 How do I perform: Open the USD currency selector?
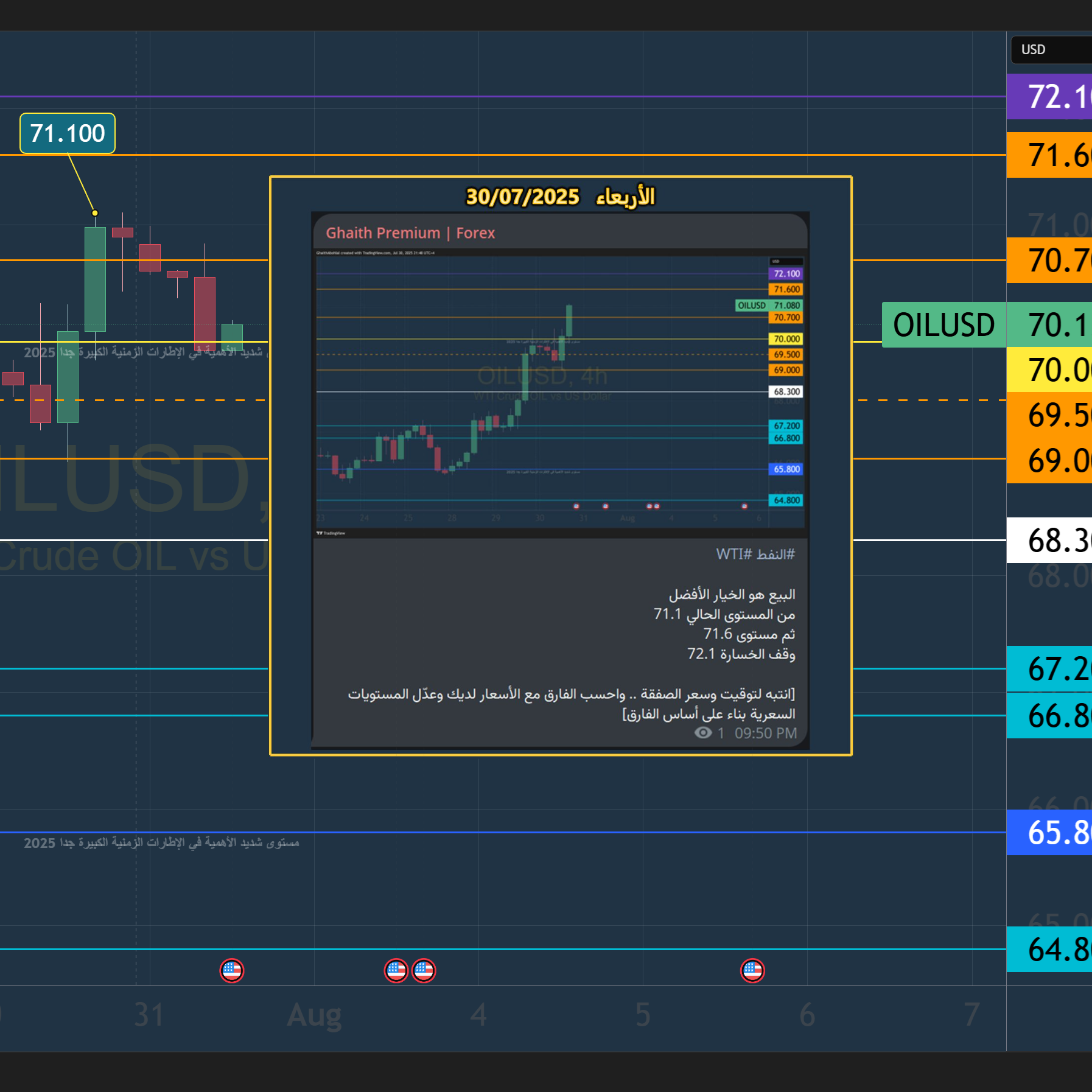(x=1051, y=50)
